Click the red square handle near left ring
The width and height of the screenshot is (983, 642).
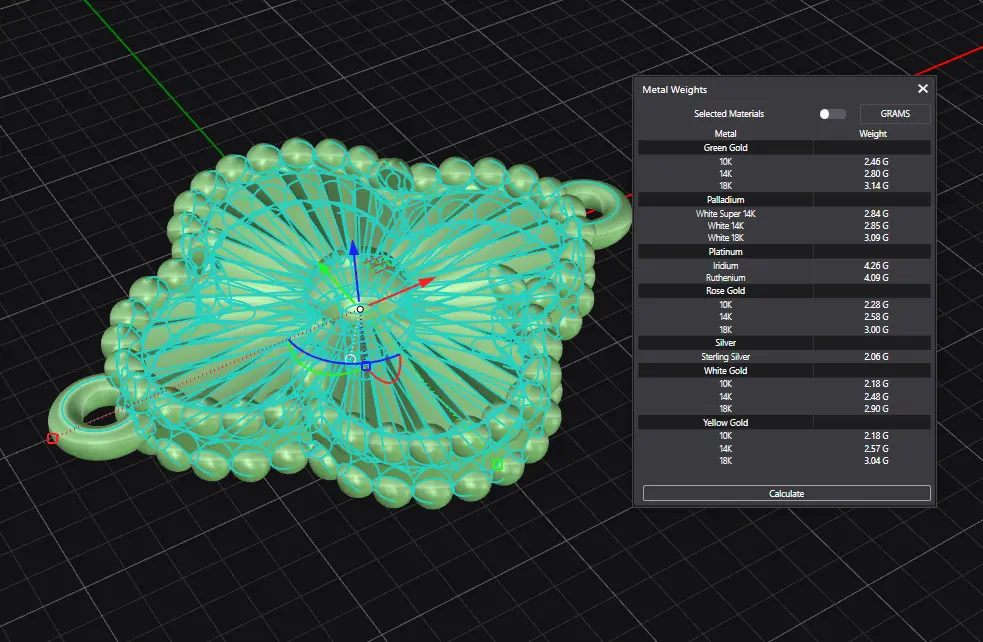coord(53,438)
